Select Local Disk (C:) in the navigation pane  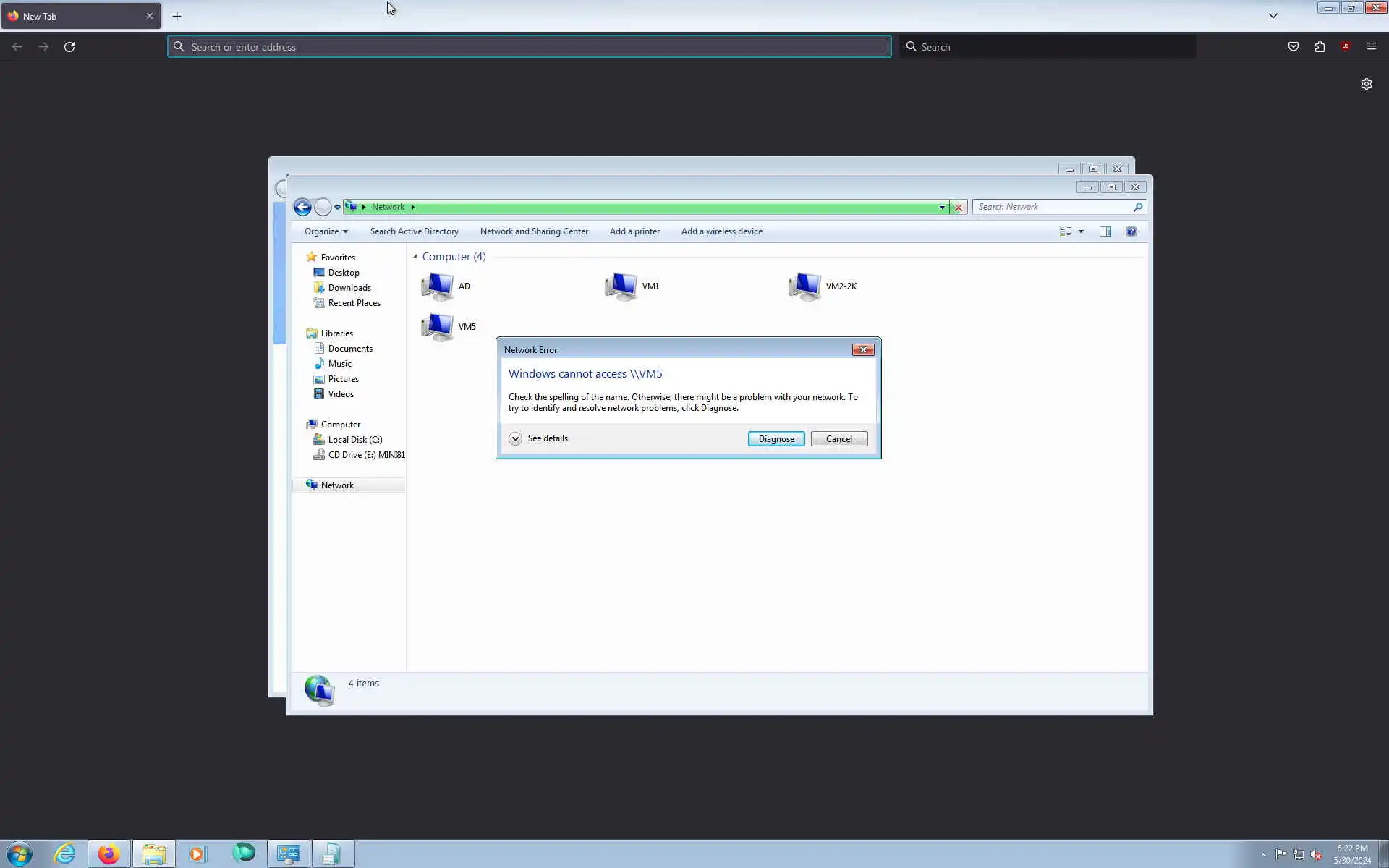[354, 440]
